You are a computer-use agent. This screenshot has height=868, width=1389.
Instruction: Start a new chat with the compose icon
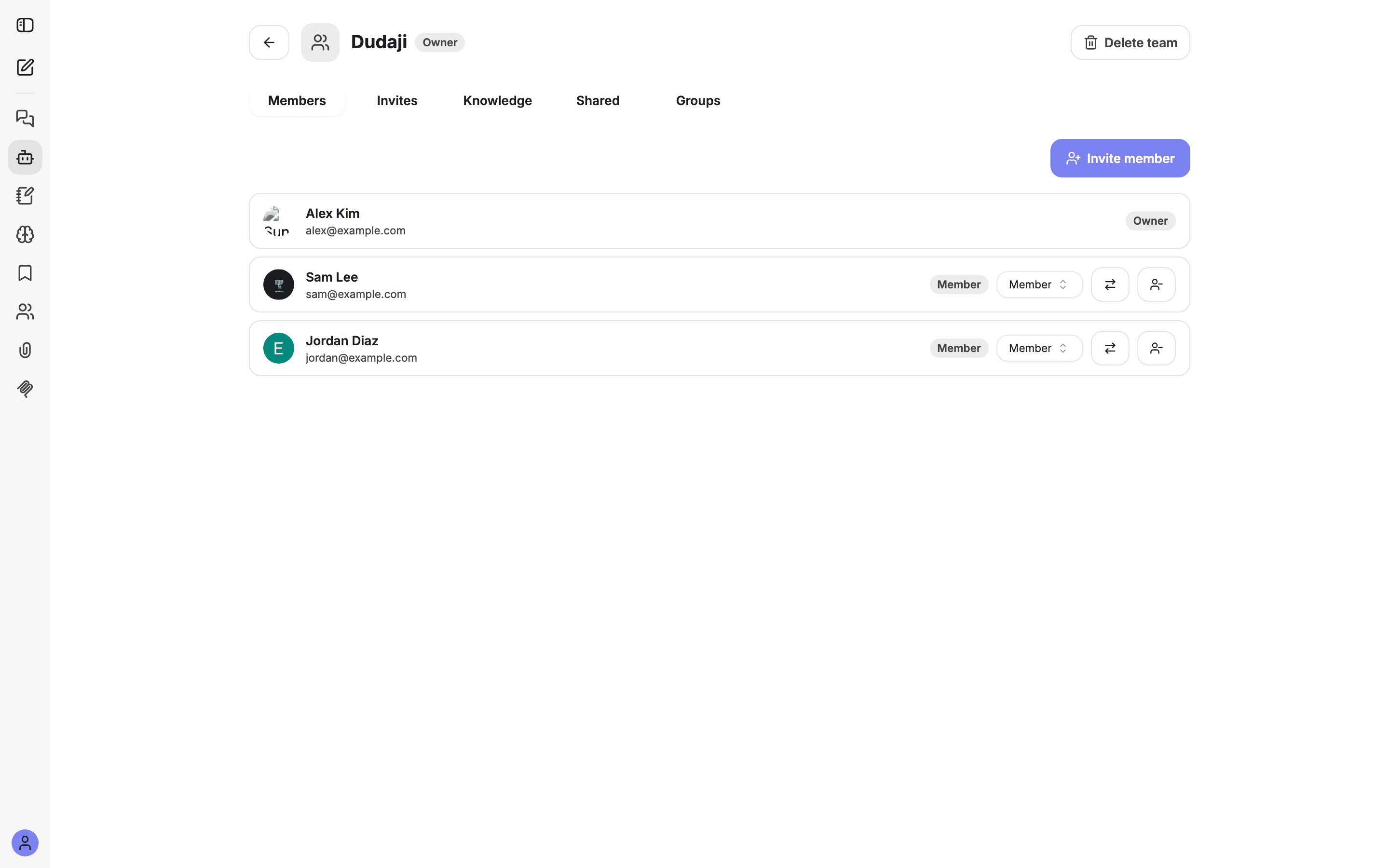[25, 67]
